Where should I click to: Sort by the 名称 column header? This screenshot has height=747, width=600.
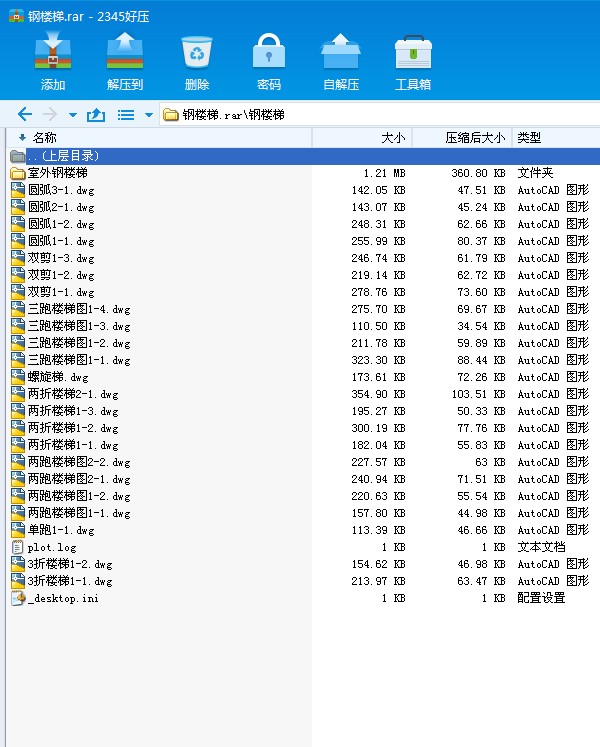click(x=160, y=138)
